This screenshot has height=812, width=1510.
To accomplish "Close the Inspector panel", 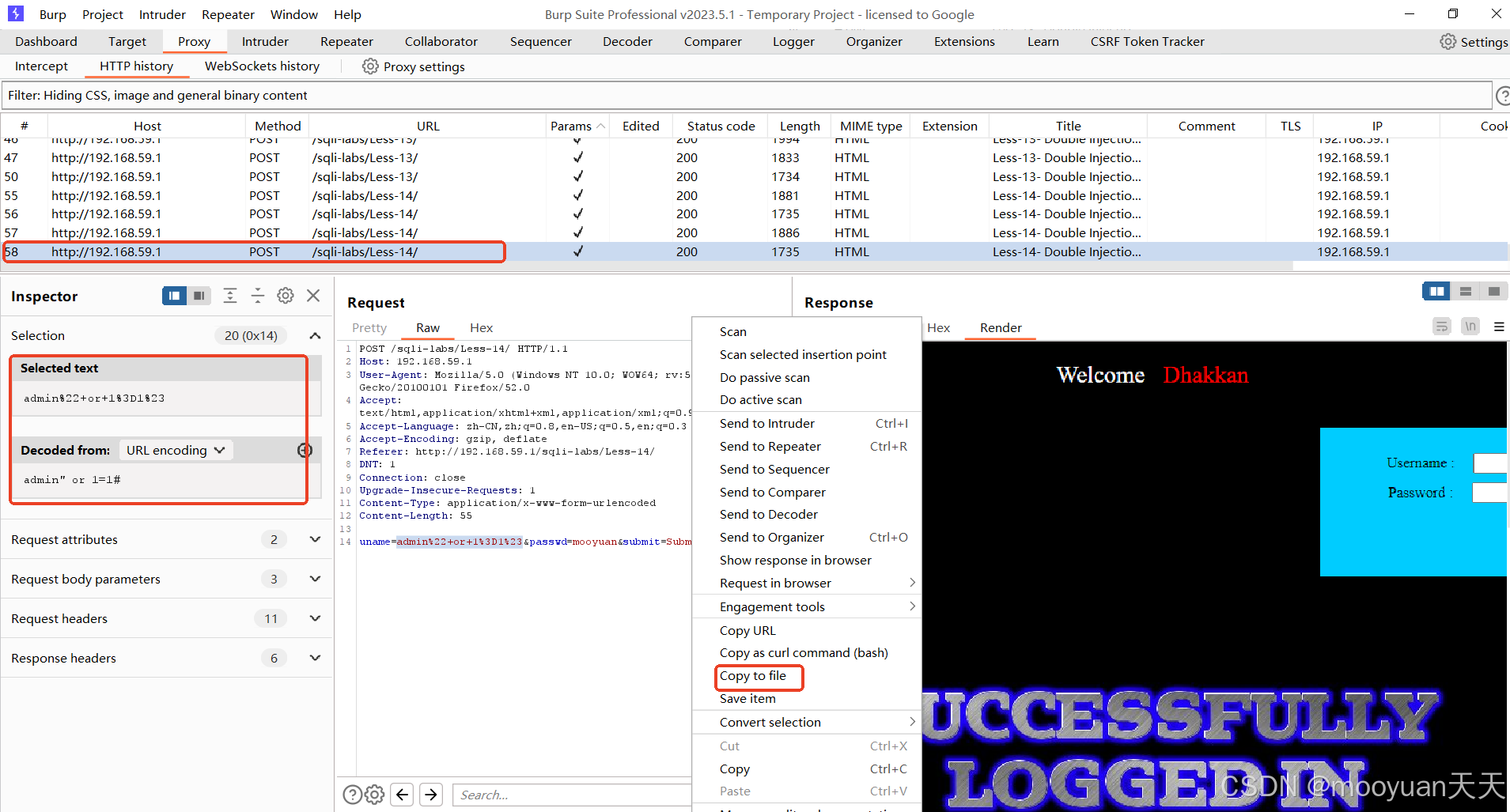I will click(x=313, y=296).
